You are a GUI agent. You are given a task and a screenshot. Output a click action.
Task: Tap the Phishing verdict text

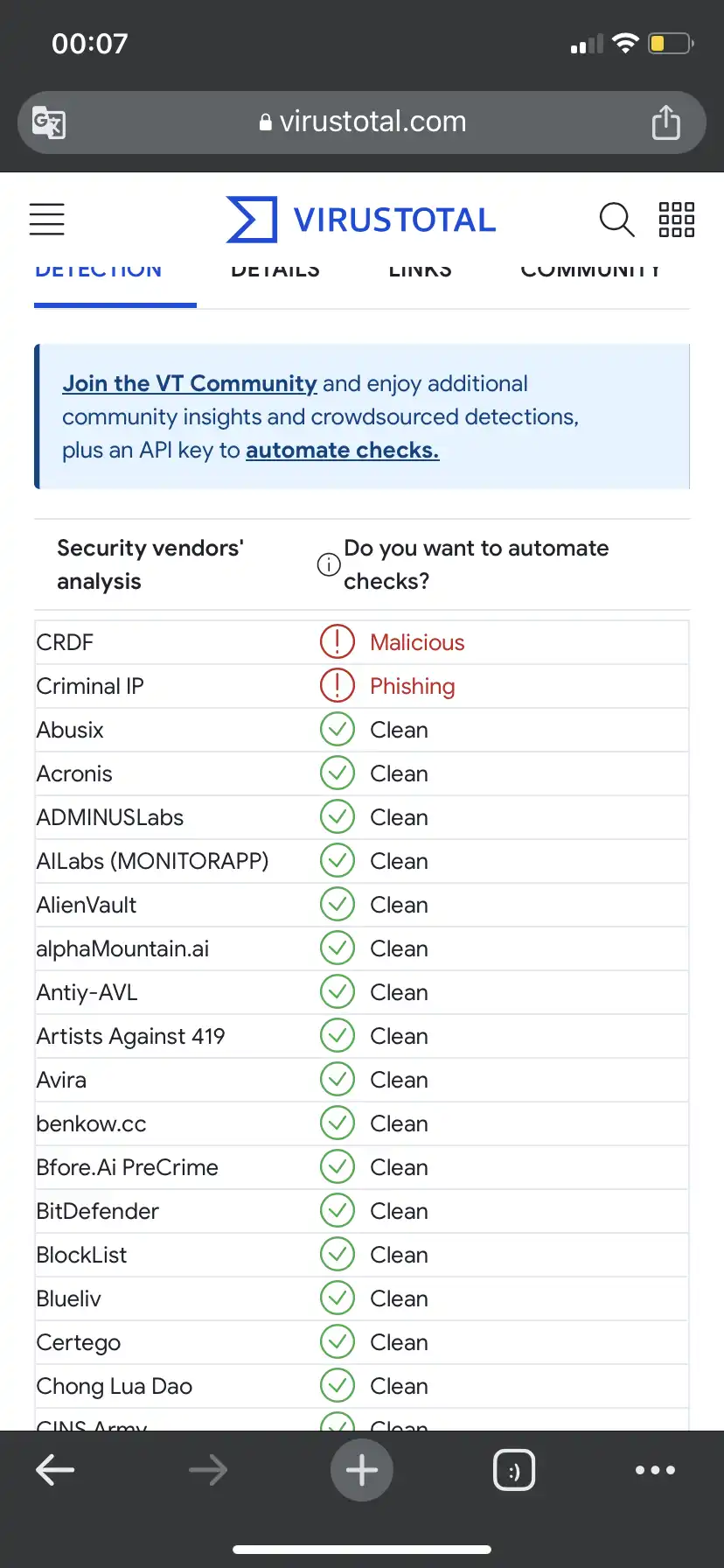413,686
